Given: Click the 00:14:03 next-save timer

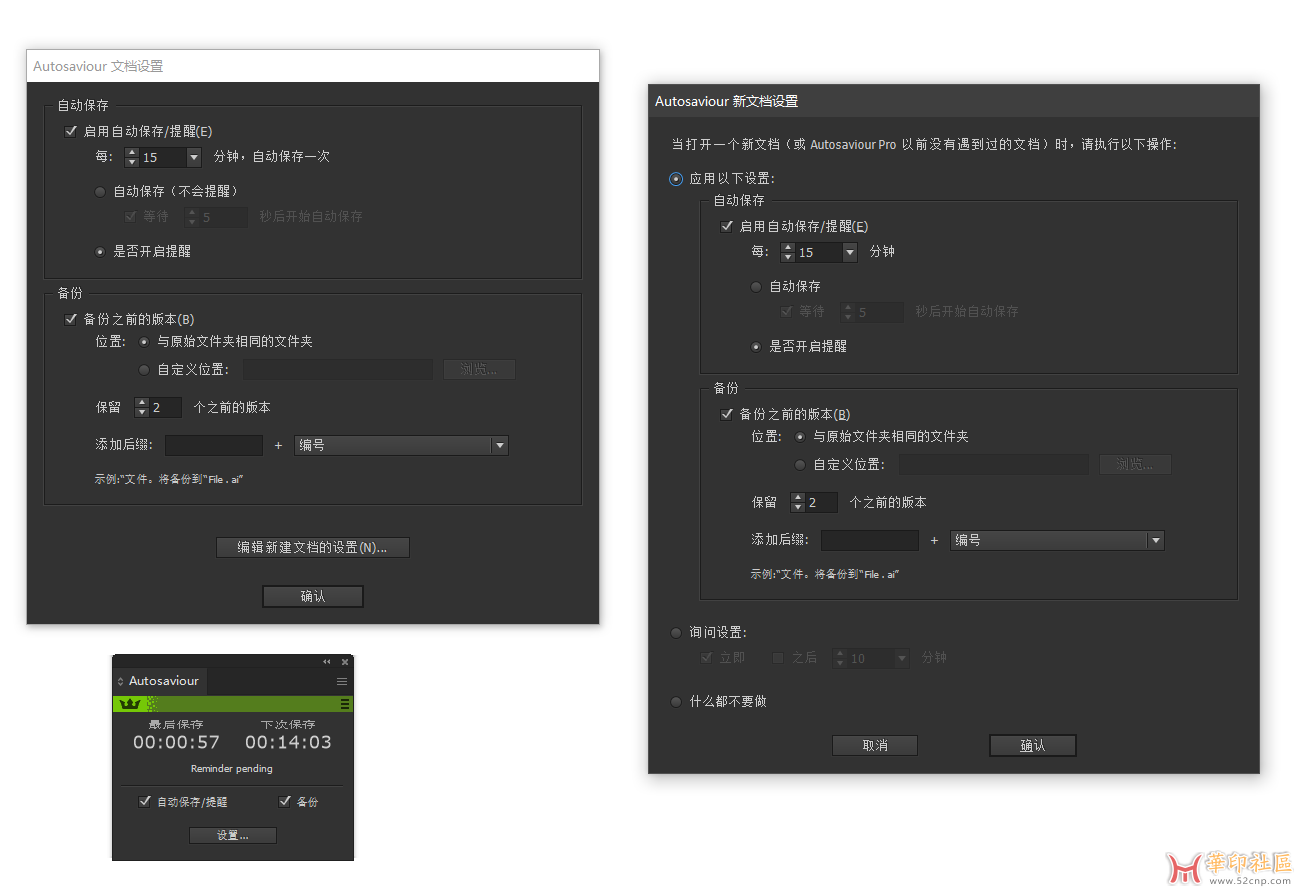Looking at the screenshot, I should [x=288, y=742].
